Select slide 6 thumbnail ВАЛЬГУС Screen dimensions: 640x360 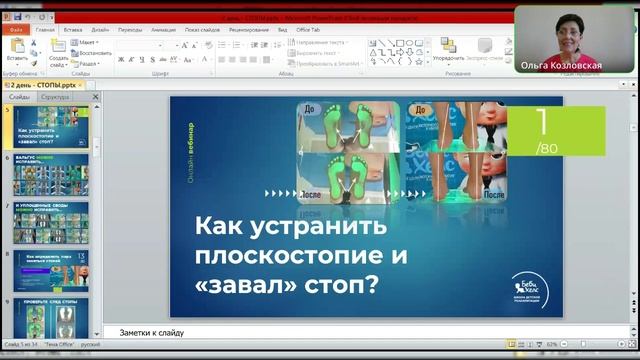click(x=51, y=175)
